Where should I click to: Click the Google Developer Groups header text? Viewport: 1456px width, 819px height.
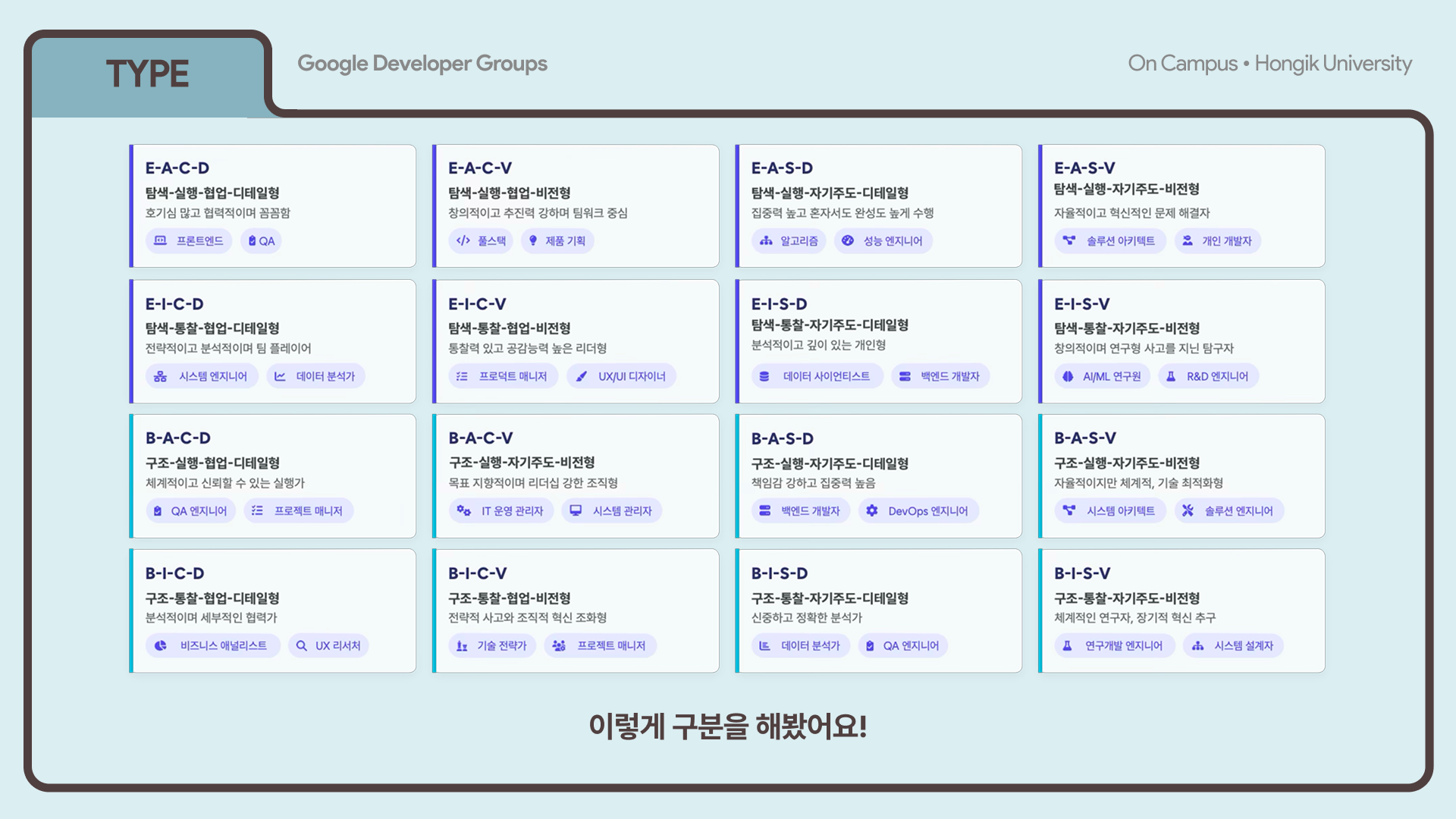[x=422, y=64]
